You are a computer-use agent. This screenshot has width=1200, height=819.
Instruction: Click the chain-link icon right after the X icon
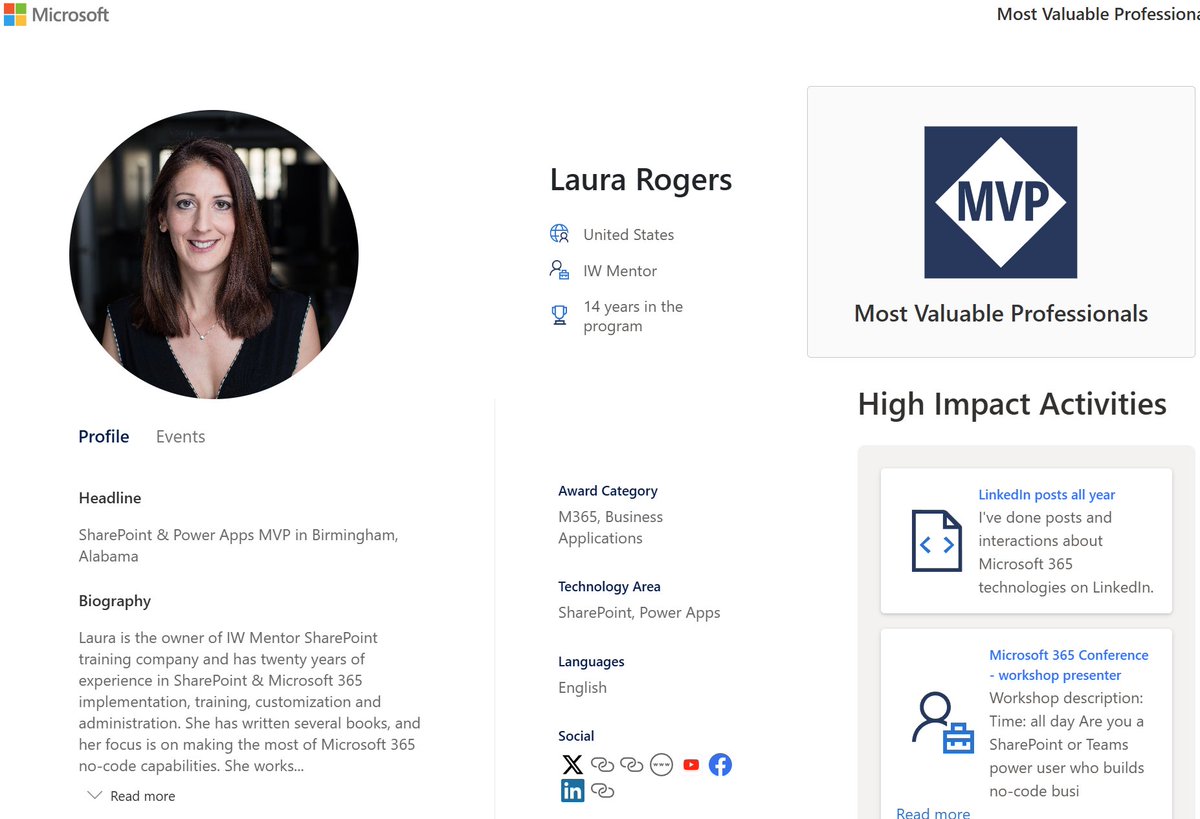pyautogui.click(x=602, y=765)
